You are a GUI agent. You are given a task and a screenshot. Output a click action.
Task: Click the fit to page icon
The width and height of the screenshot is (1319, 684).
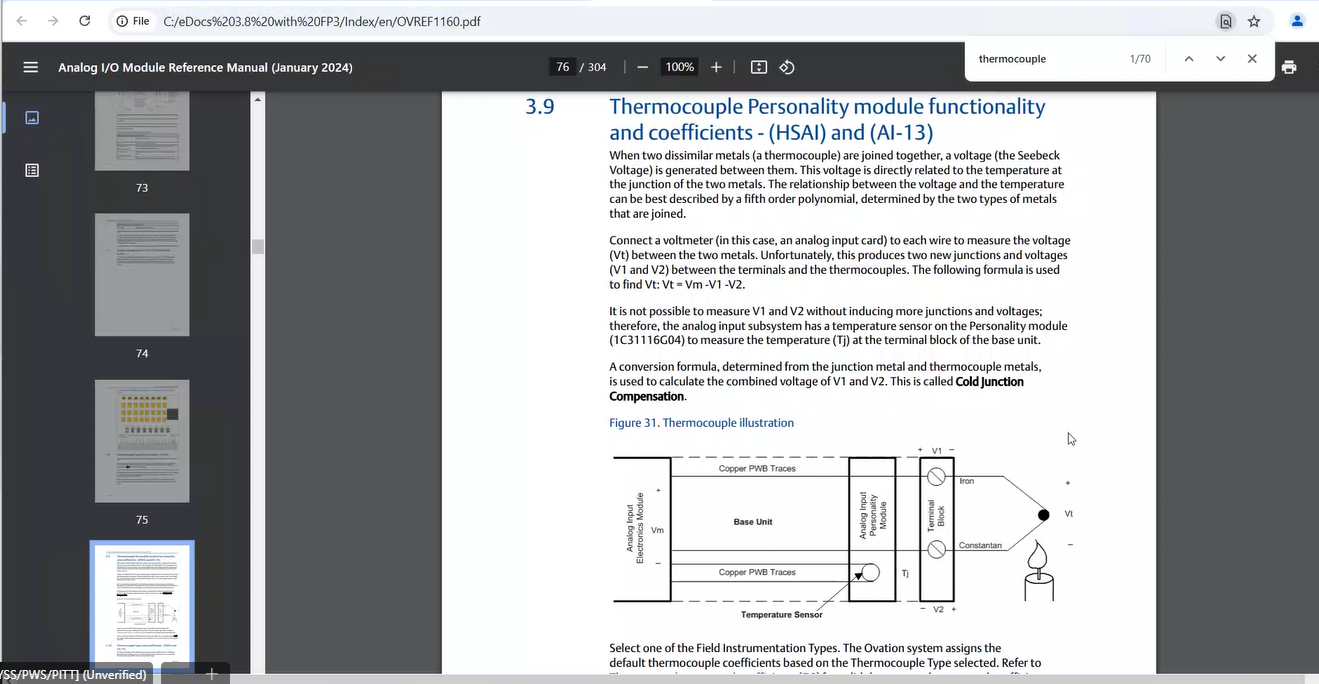point(759,67)
